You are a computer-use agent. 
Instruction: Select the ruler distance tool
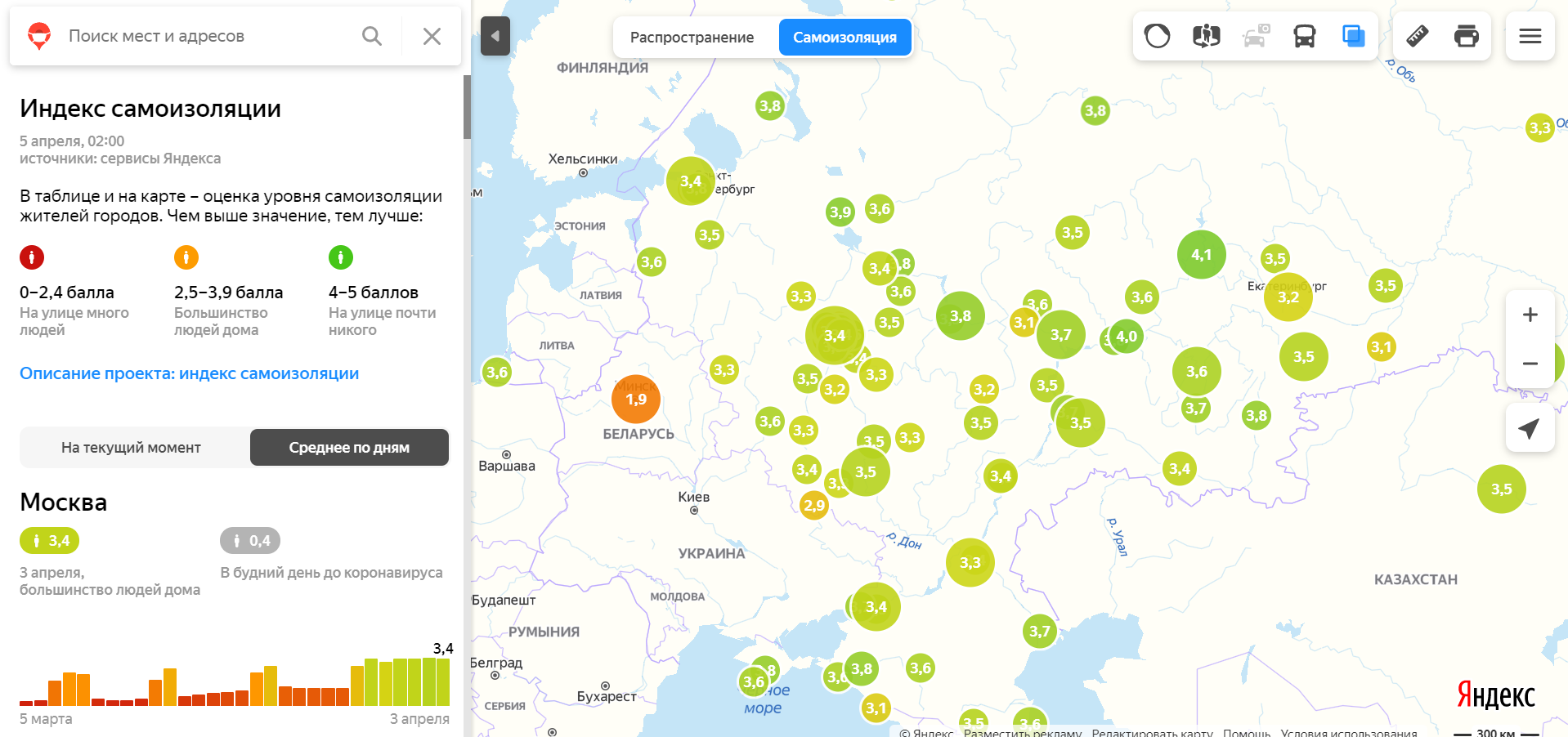pyautogui.click(x=1417, y=36)
